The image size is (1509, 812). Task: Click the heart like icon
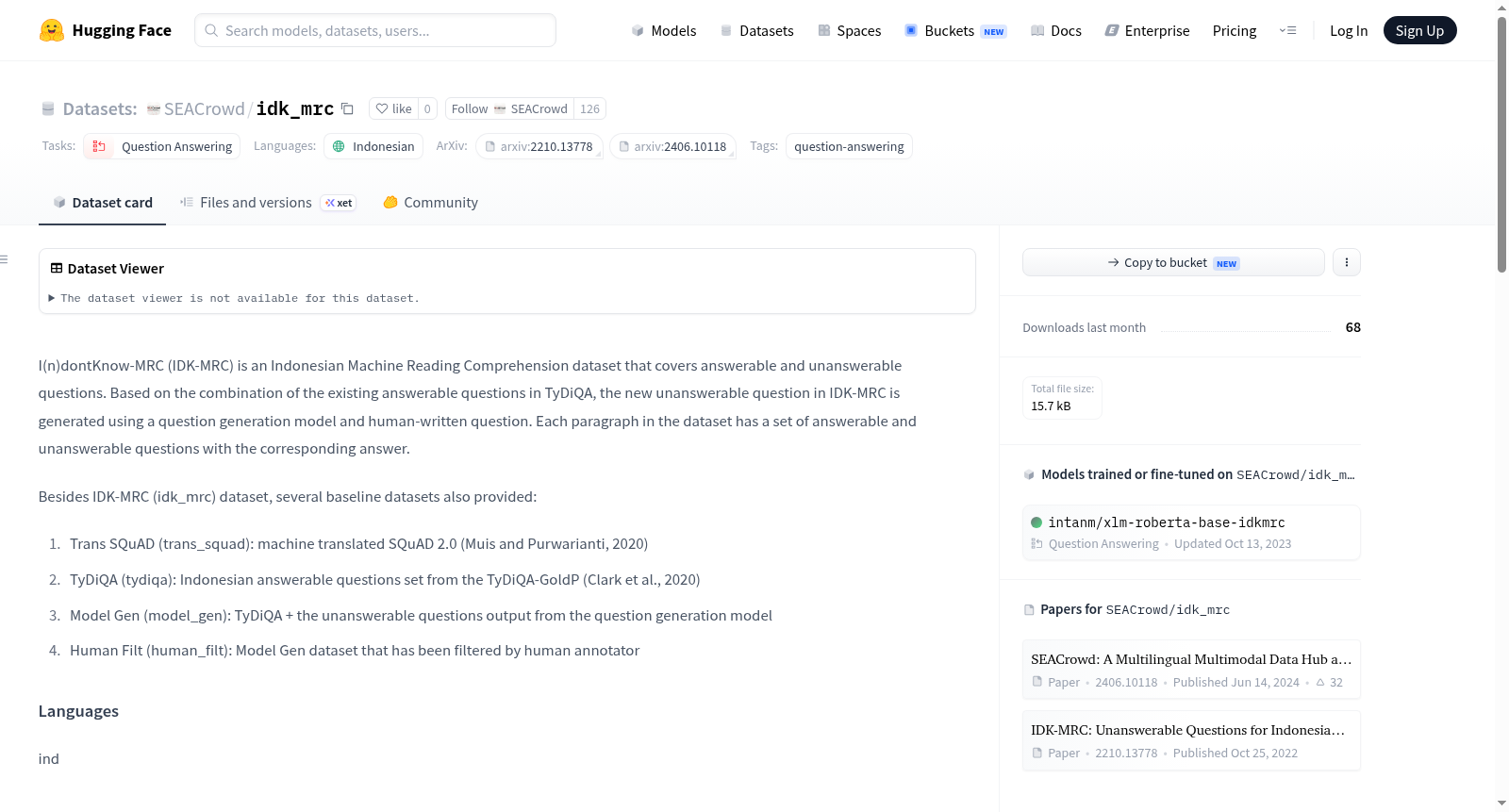pyautogui.click(x=382, y=108)
